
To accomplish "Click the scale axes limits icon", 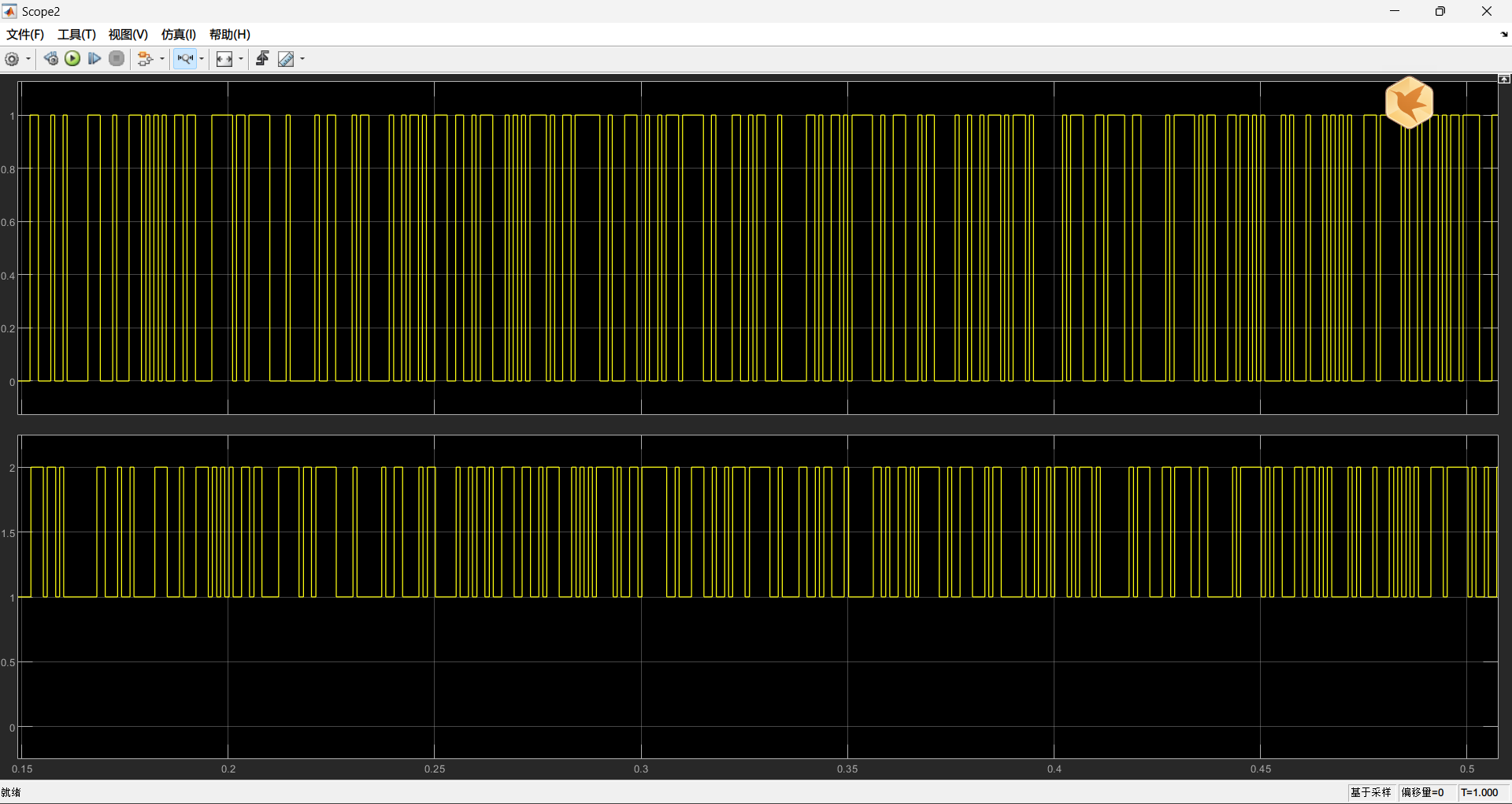I will point(224,59).
